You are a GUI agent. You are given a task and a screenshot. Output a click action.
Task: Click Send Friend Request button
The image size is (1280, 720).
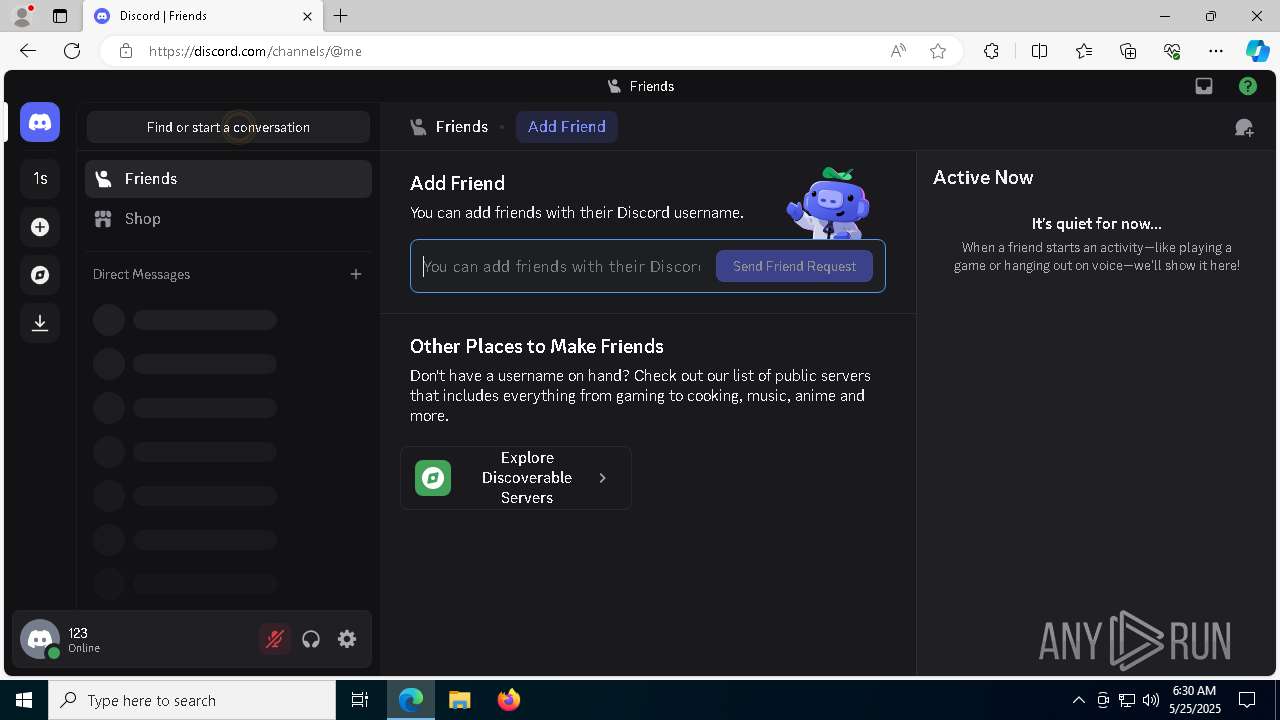coord(794,266)
